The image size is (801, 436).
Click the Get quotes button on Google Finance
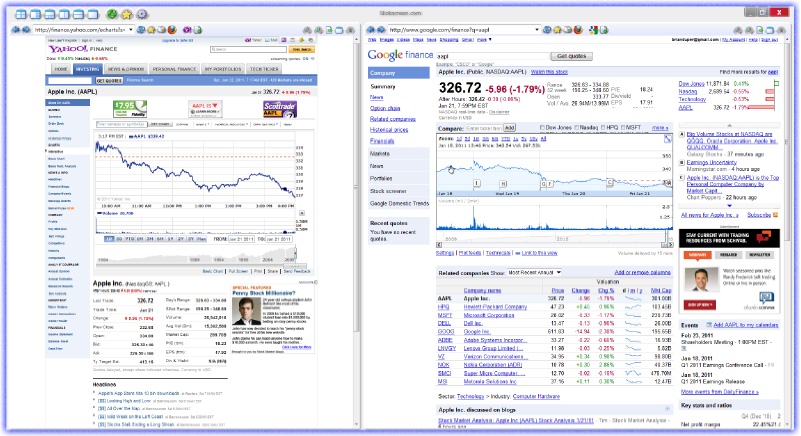click(x=572, y=56)
